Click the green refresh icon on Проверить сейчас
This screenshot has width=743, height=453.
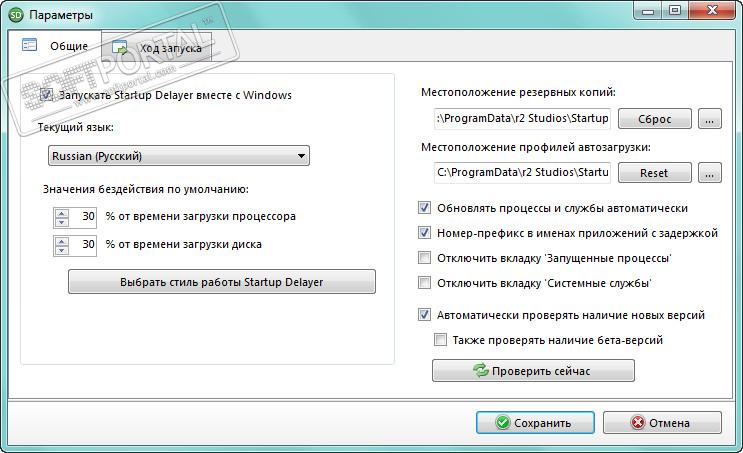(480, 370)
